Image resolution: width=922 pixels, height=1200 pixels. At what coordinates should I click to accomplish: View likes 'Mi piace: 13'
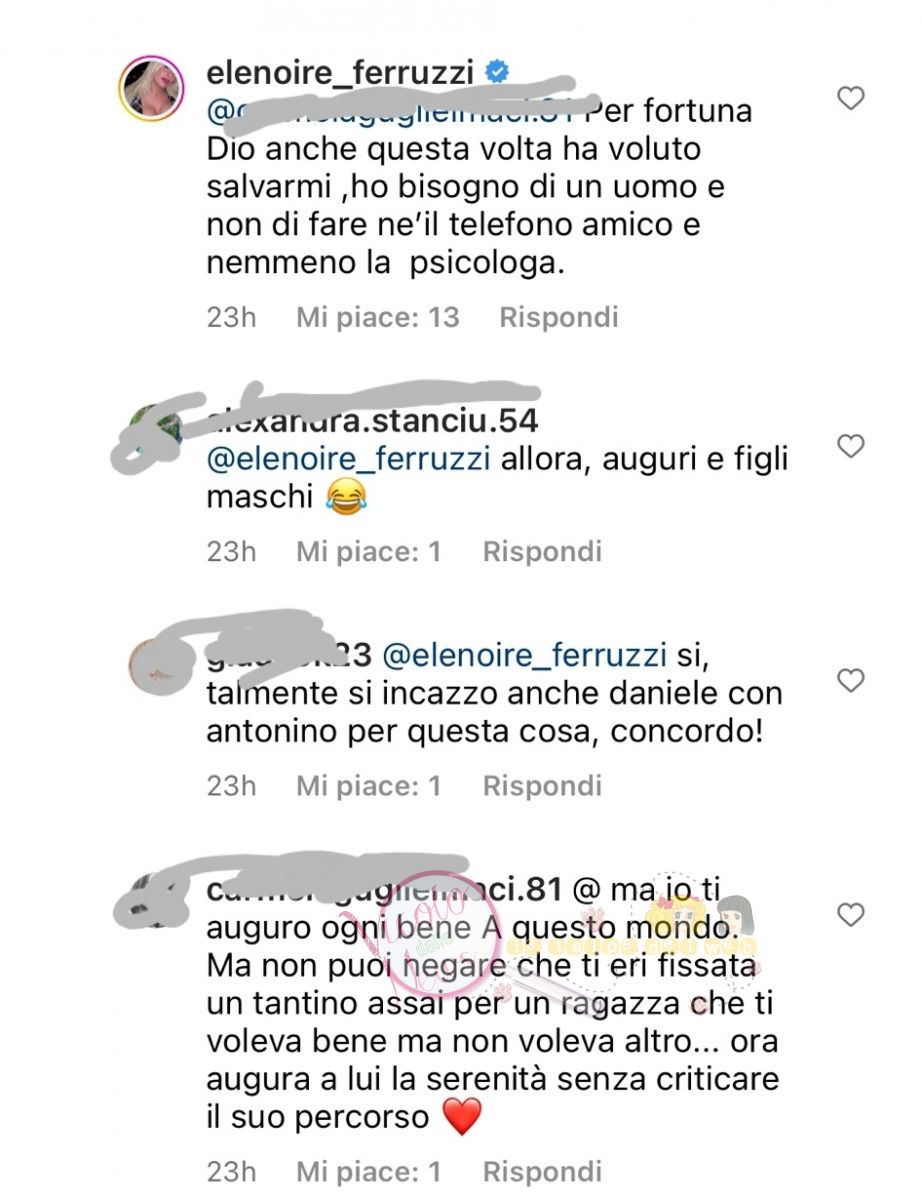point(378,317)
